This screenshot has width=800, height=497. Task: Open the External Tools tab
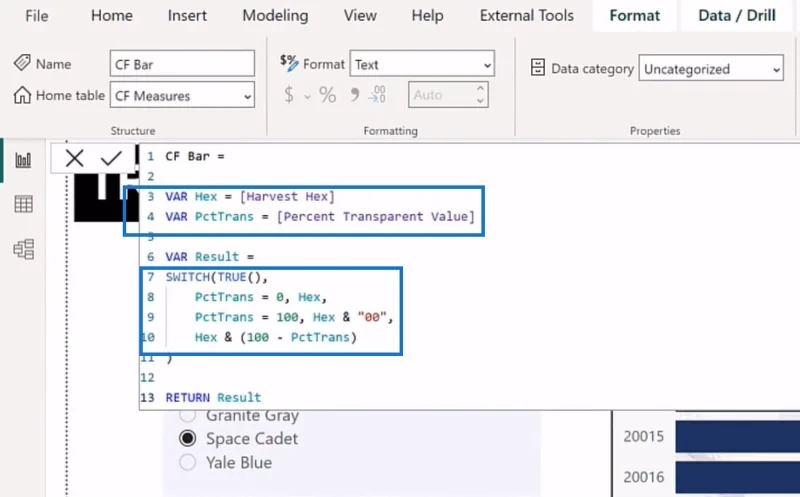pyautogui.click(x=527, y=16)
